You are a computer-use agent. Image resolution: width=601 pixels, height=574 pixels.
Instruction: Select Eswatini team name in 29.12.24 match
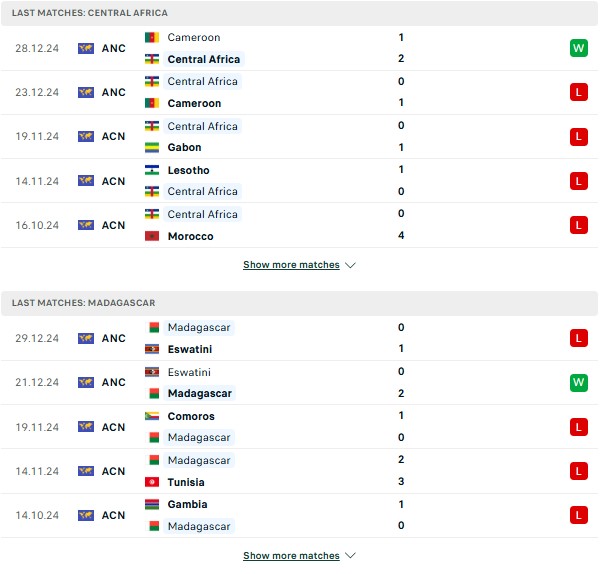pos(190,349)
